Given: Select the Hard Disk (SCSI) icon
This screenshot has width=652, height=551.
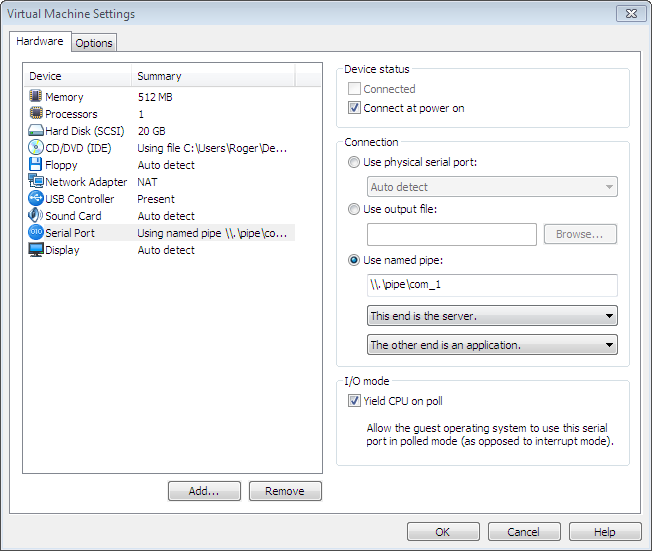Looking at the screenshot, I should coord(36,131).
